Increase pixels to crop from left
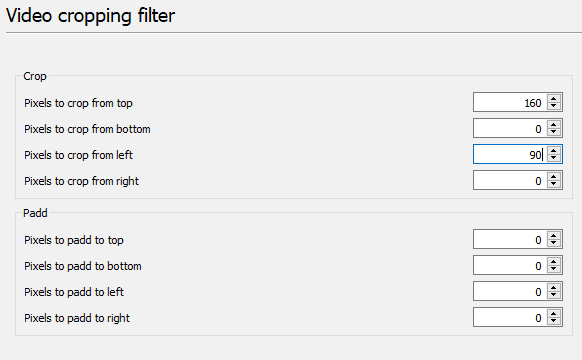This screenshot has height=360, width=582. [x=553, y=150]
